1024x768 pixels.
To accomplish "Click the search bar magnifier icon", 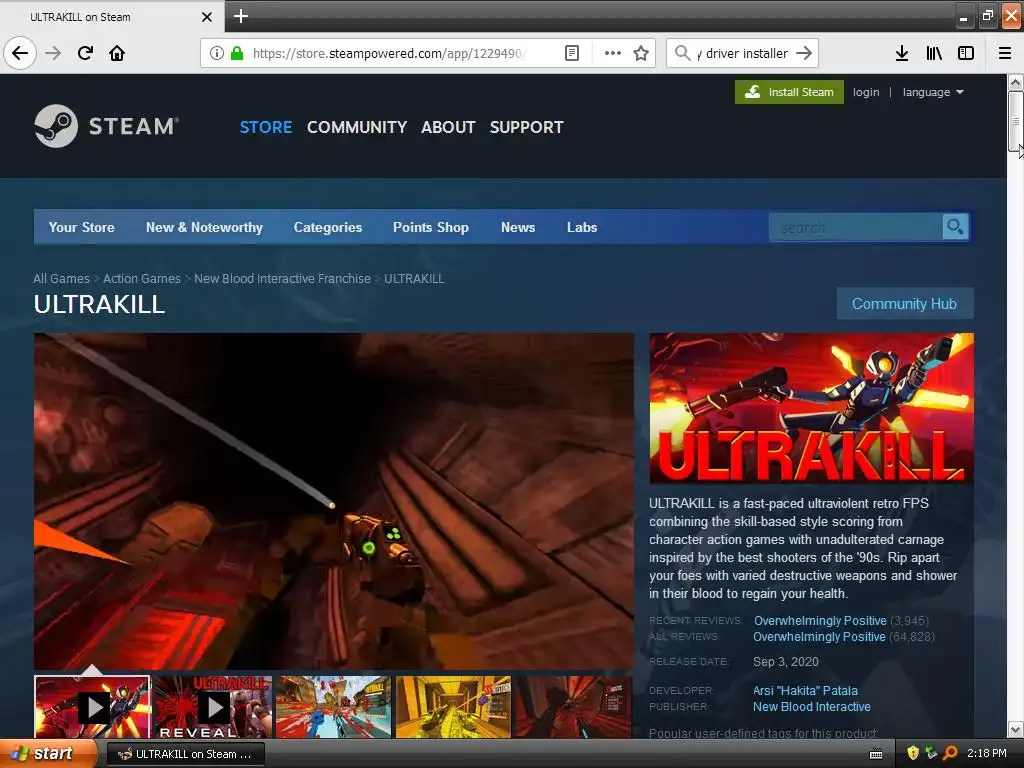I will coord(682,53).
